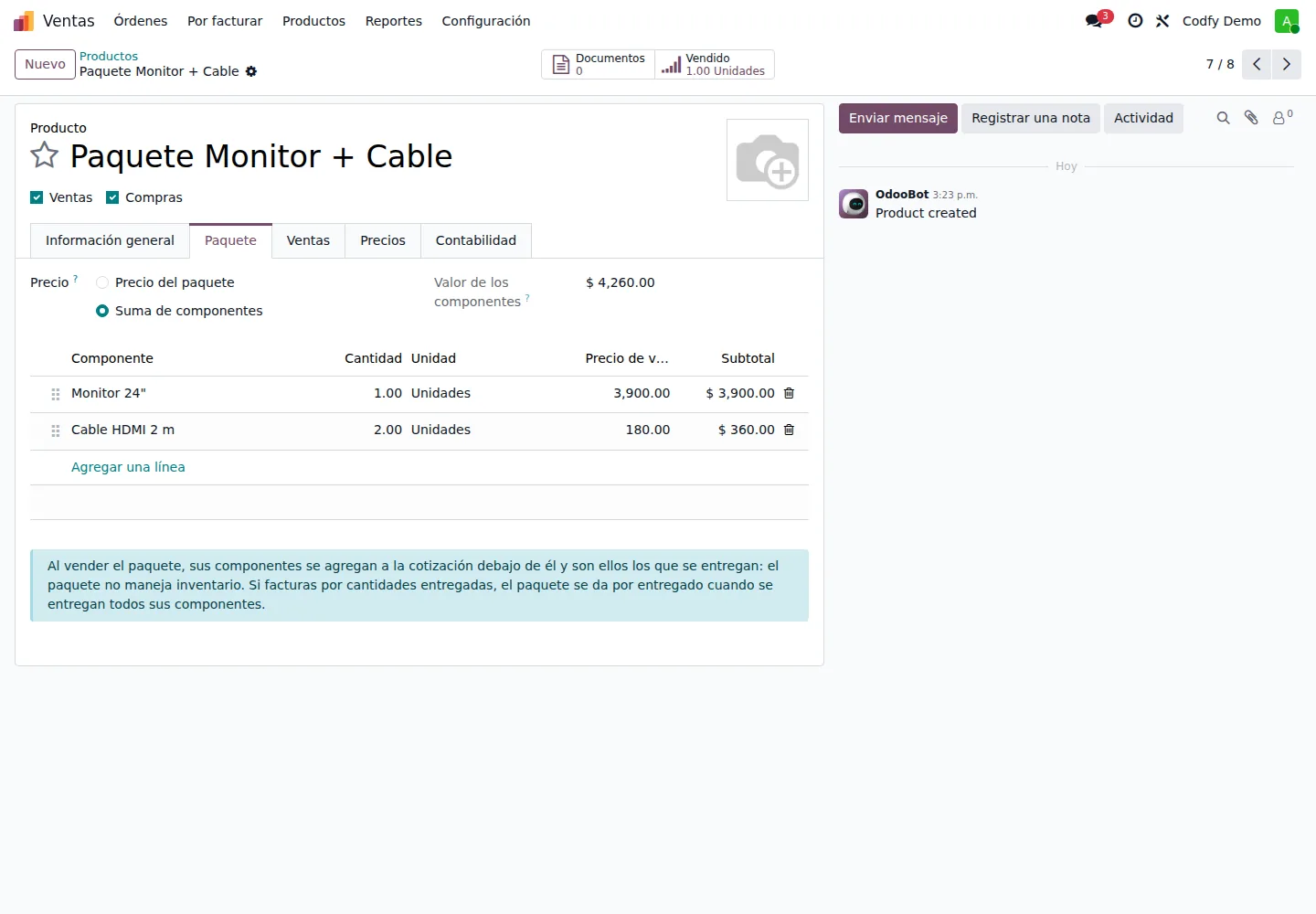Image resolution: width=1316 pixels, height=914 pixels.
Task: Switch to the Información general tab
Action: coord(110,240)
